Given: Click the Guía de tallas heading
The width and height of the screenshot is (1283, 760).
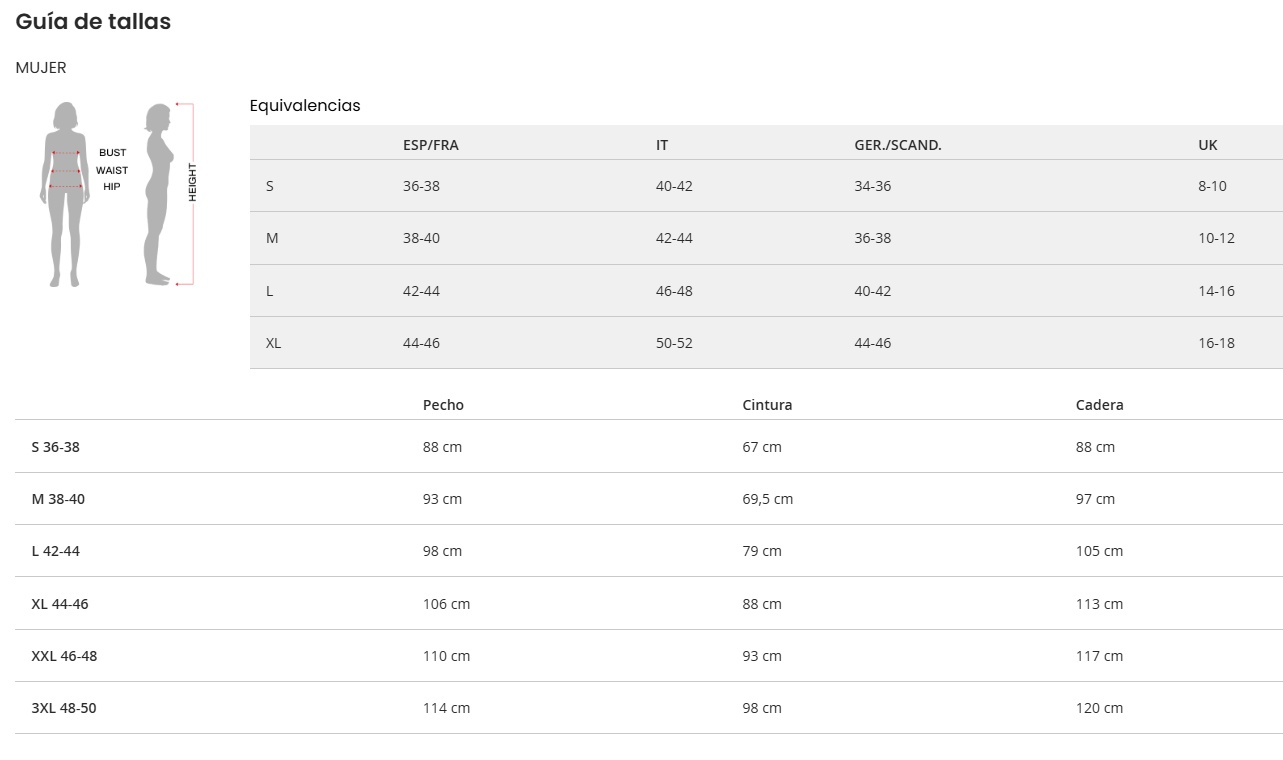Looking at the screenshot, I should point(93,22).
